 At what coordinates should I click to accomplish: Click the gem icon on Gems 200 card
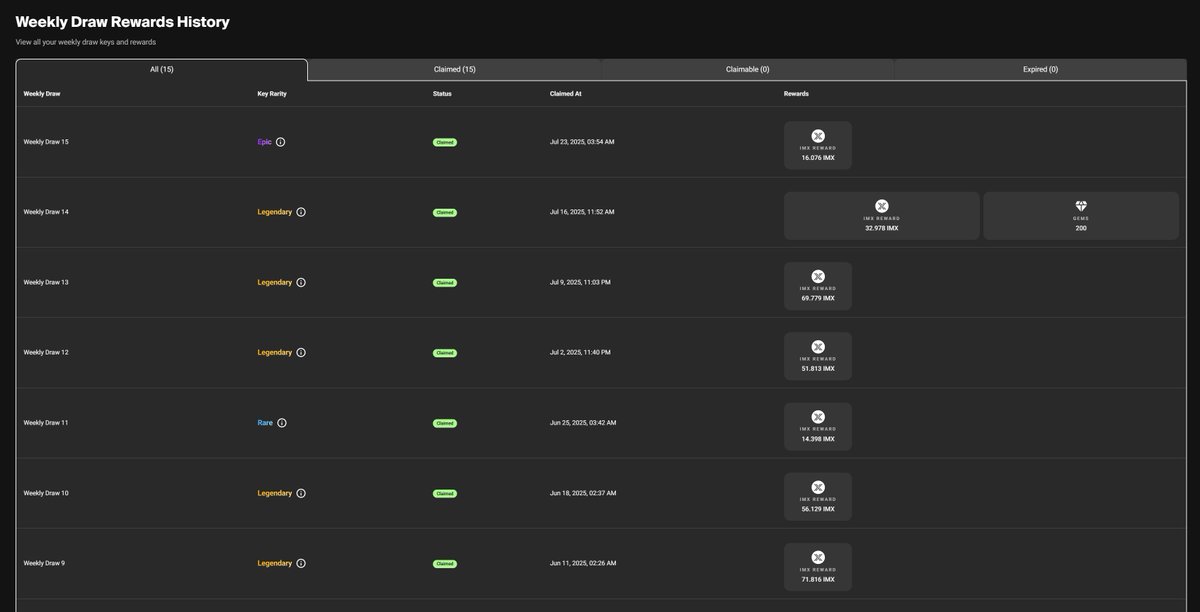coord(1081,206)
